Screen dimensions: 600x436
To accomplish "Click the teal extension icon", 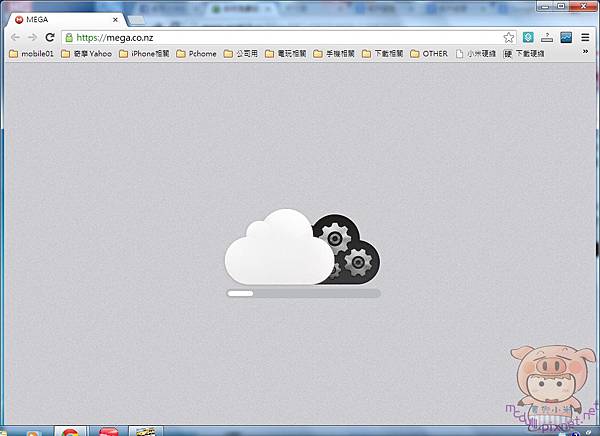I will point(528,37).
